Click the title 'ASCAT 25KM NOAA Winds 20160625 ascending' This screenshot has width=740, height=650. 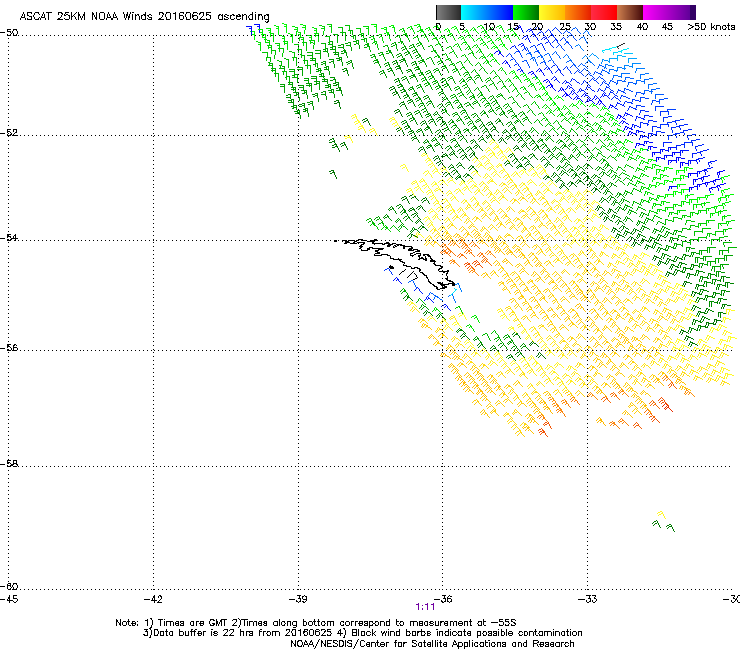[144, 17]
